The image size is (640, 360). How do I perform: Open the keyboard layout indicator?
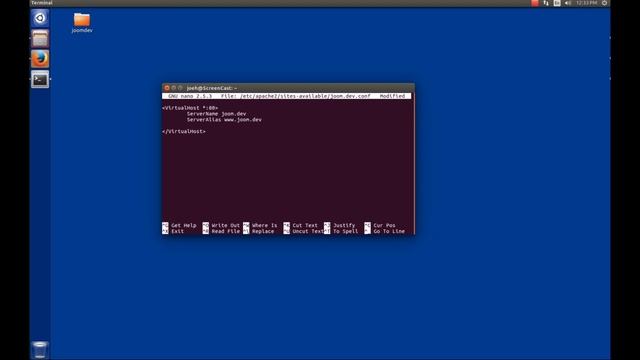(557, 3)
